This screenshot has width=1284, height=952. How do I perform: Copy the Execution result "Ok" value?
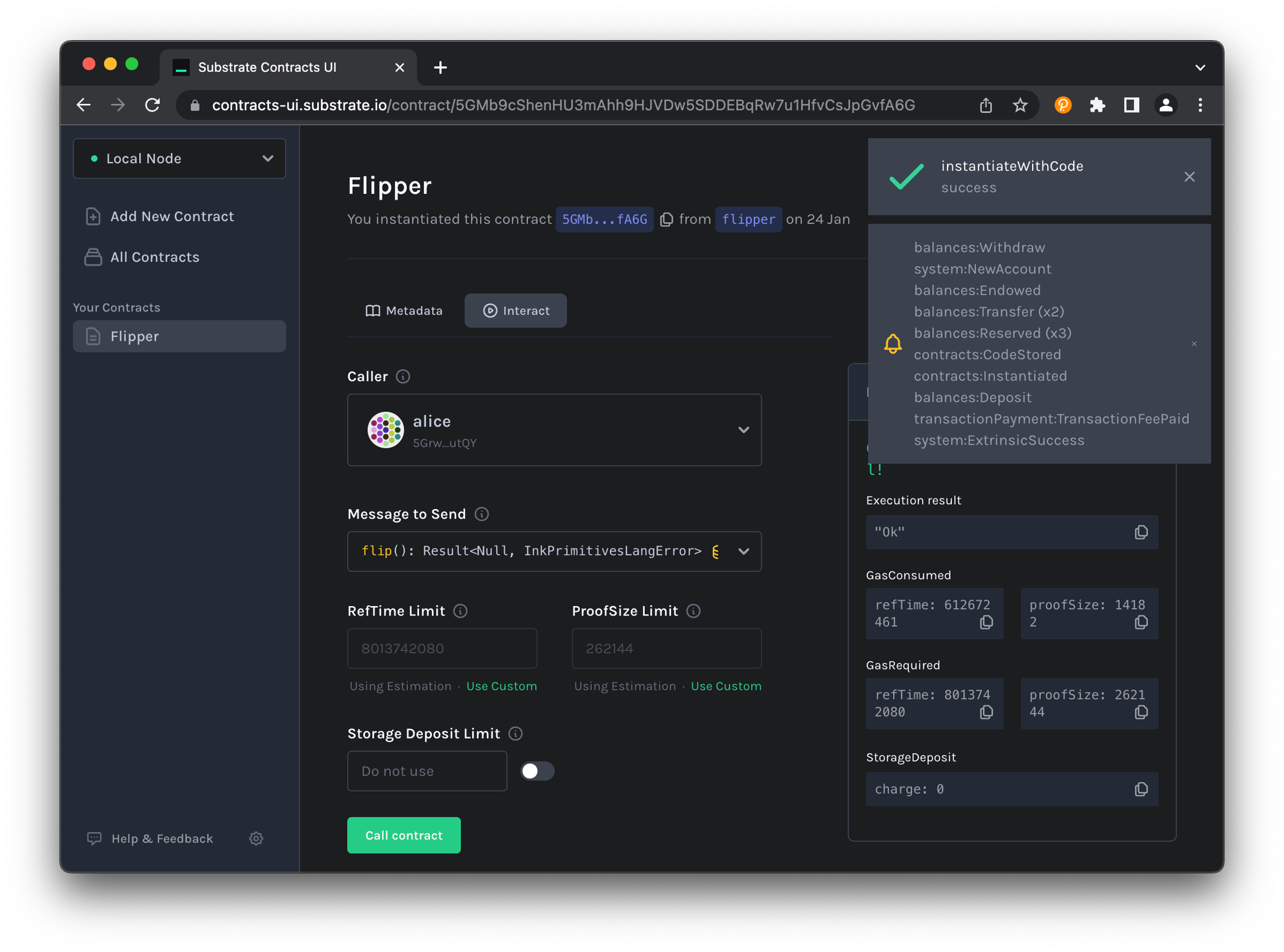[x=1140, y=533]
